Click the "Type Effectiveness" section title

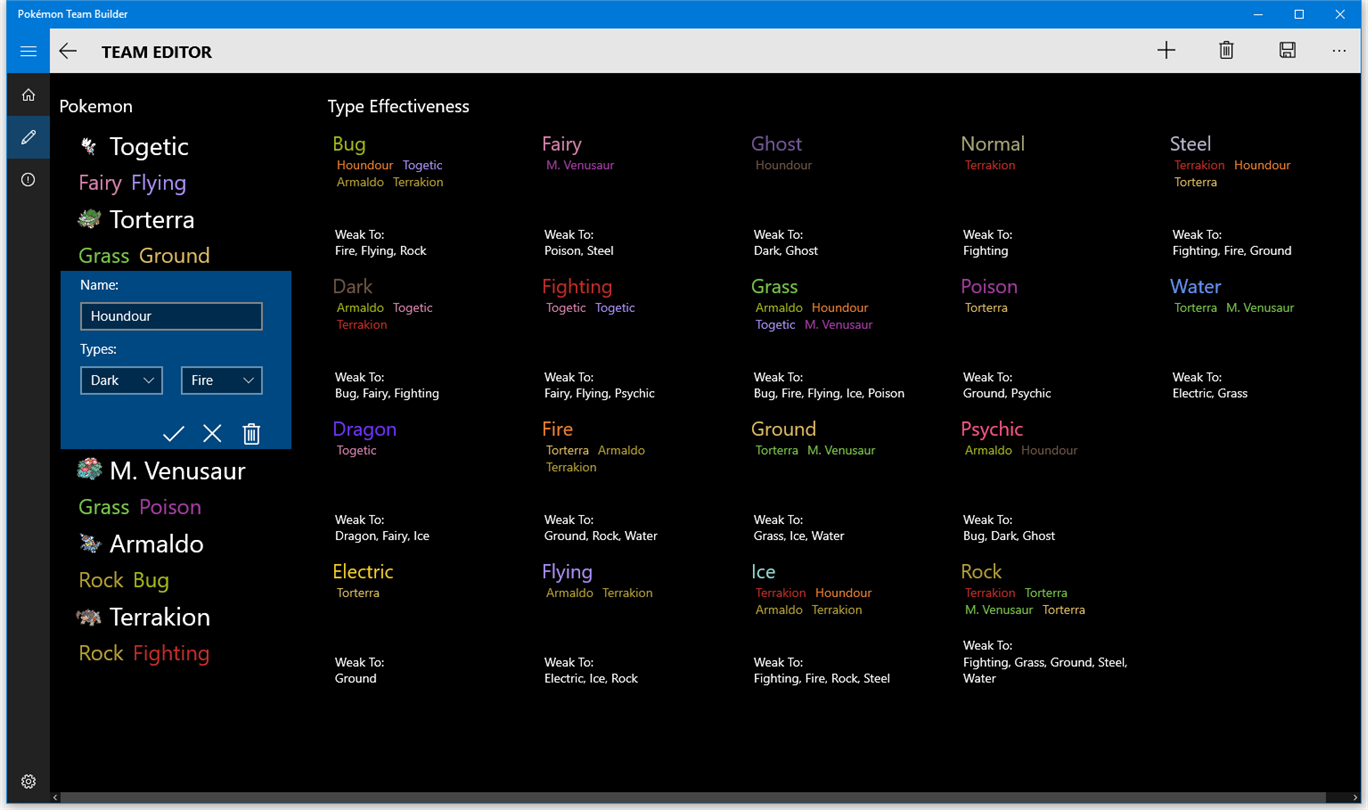[x=398, y=106]
